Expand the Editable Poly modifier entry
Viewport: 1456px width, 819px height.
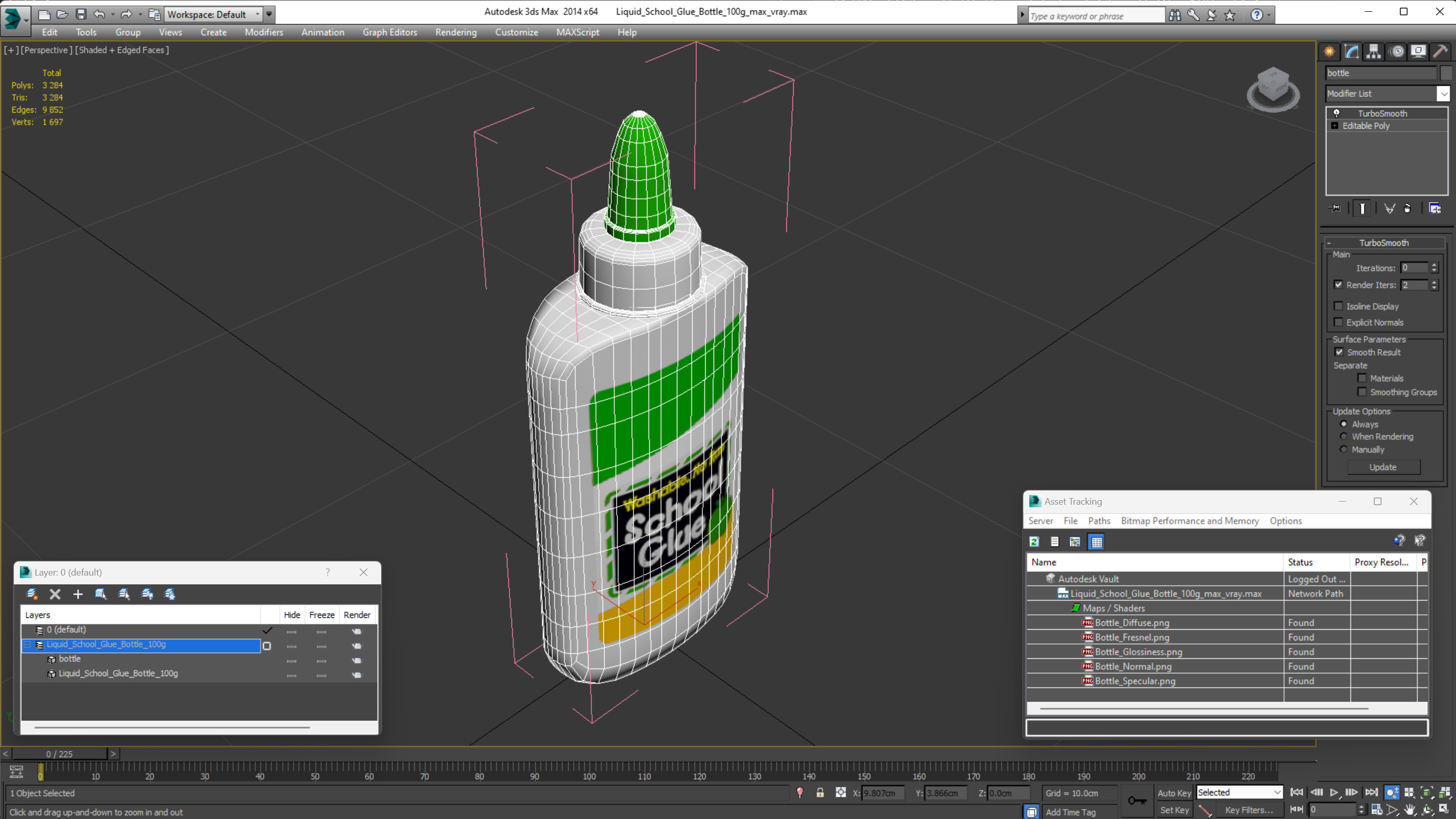[1335, 126]
